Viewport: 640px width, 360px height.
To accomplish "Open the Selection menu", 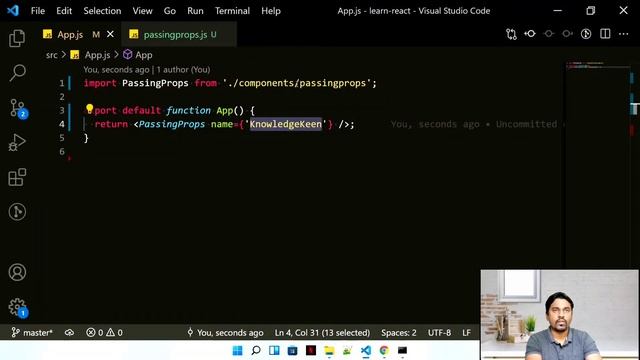I will coord(102,11).
